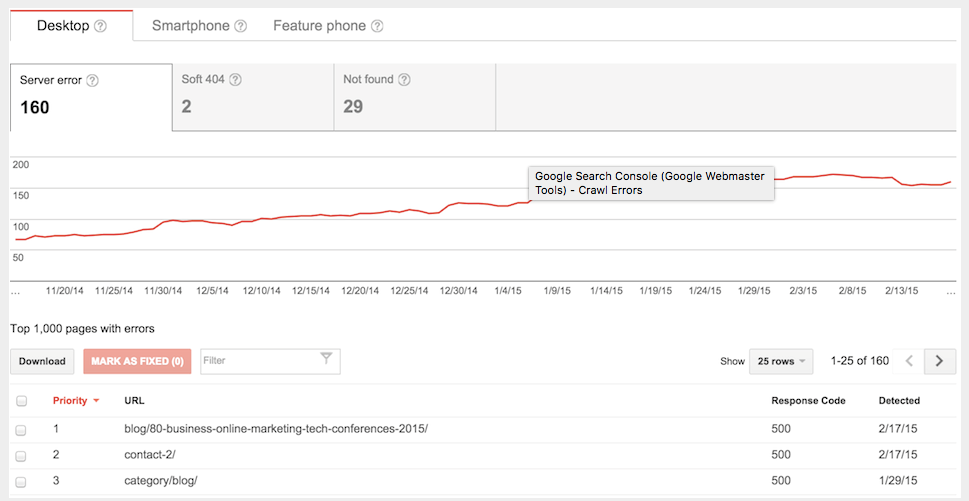This screenshot has width=969, height=501.
Task: Click help icon next to Not found
Action: [404, 80]
